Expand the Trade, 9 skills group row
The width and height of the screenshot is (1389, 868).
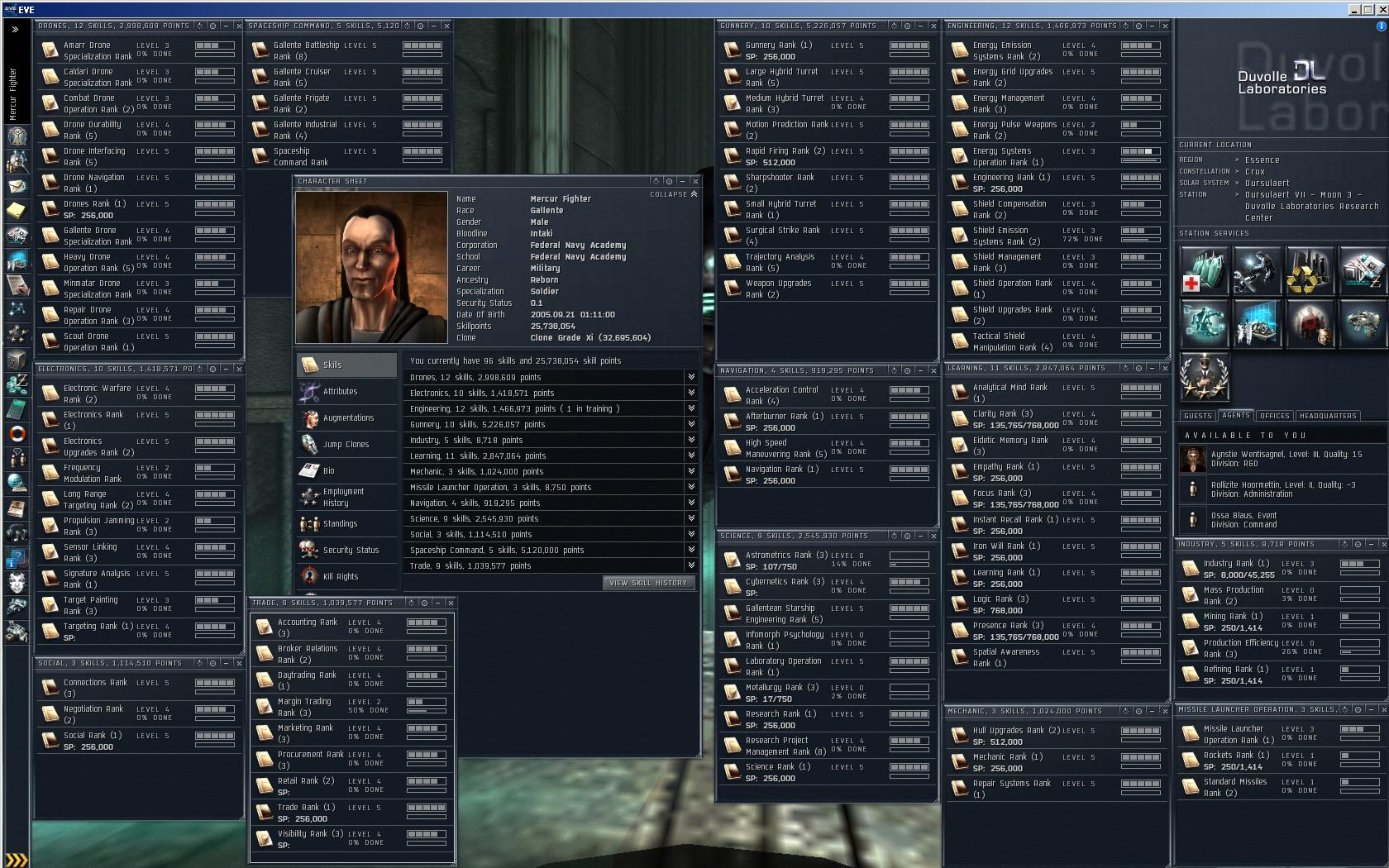691,565
